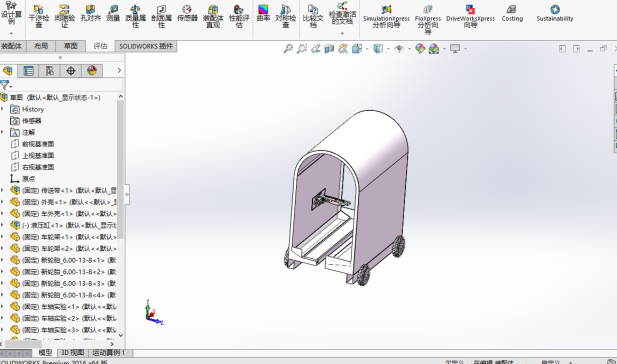Image resolution: width=617 pixels, height=364 pixels.
Task: Expand the 车外壳<1> component
Action: (3, 214)
